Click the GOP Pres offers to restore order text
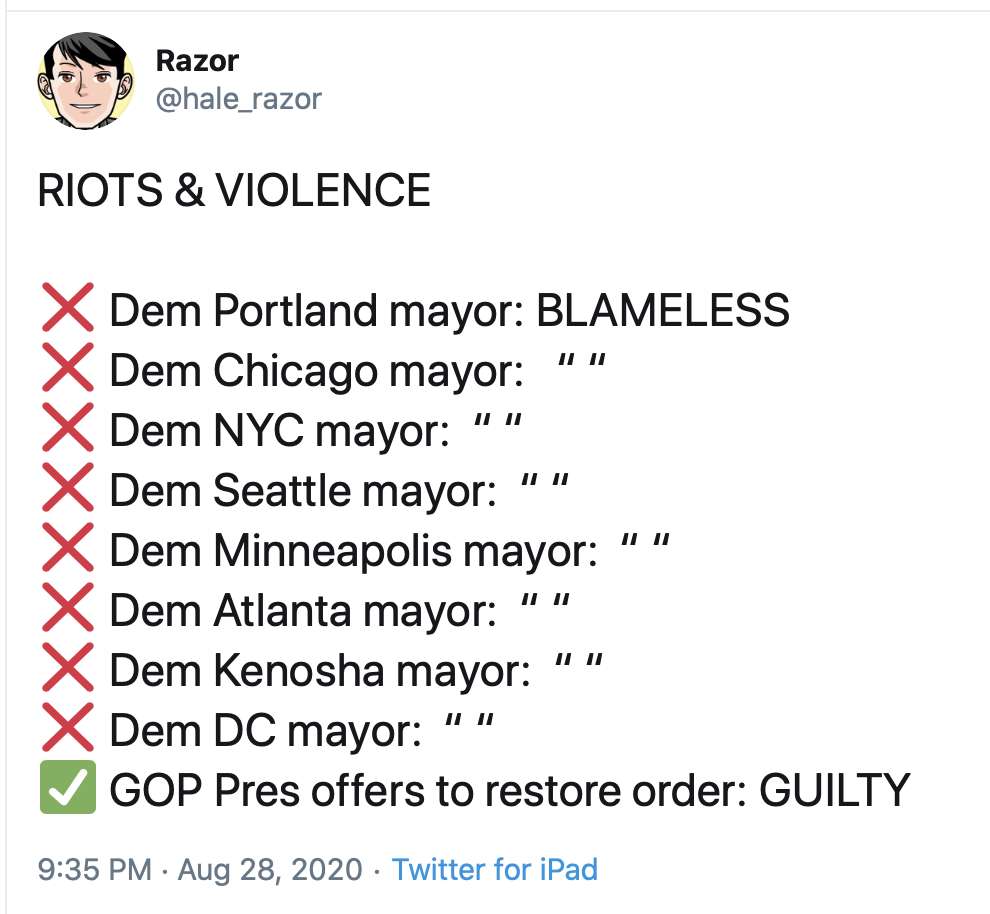990x914 pixels. [427, 790]
